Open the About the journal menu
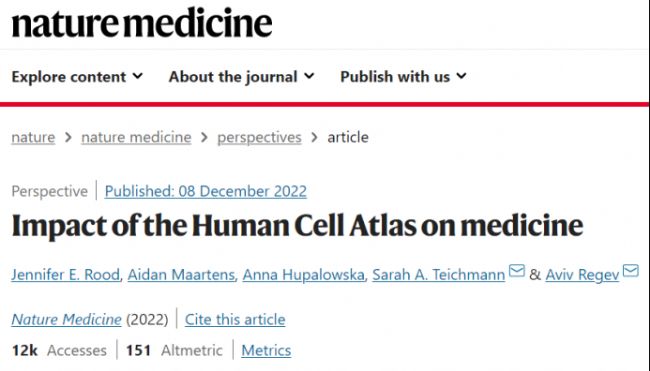This screenshot has height=371, width=650. pyautogui.click(x=241, y=77)
